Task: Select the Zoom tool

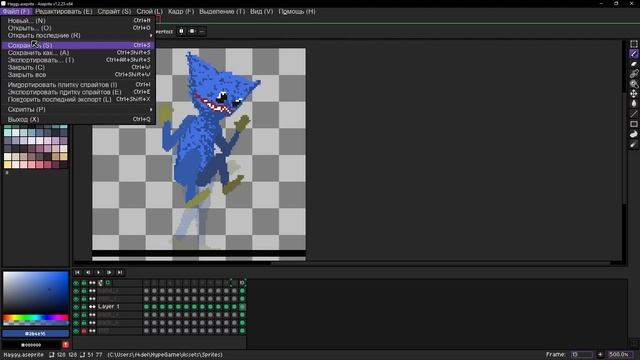Action: tap(633, 84)
